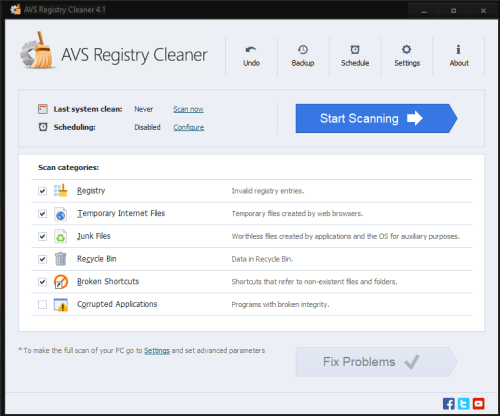This screenshot has height=416, width=500.
Task: Open the Settings link in footnote
Action: [157, 351]
